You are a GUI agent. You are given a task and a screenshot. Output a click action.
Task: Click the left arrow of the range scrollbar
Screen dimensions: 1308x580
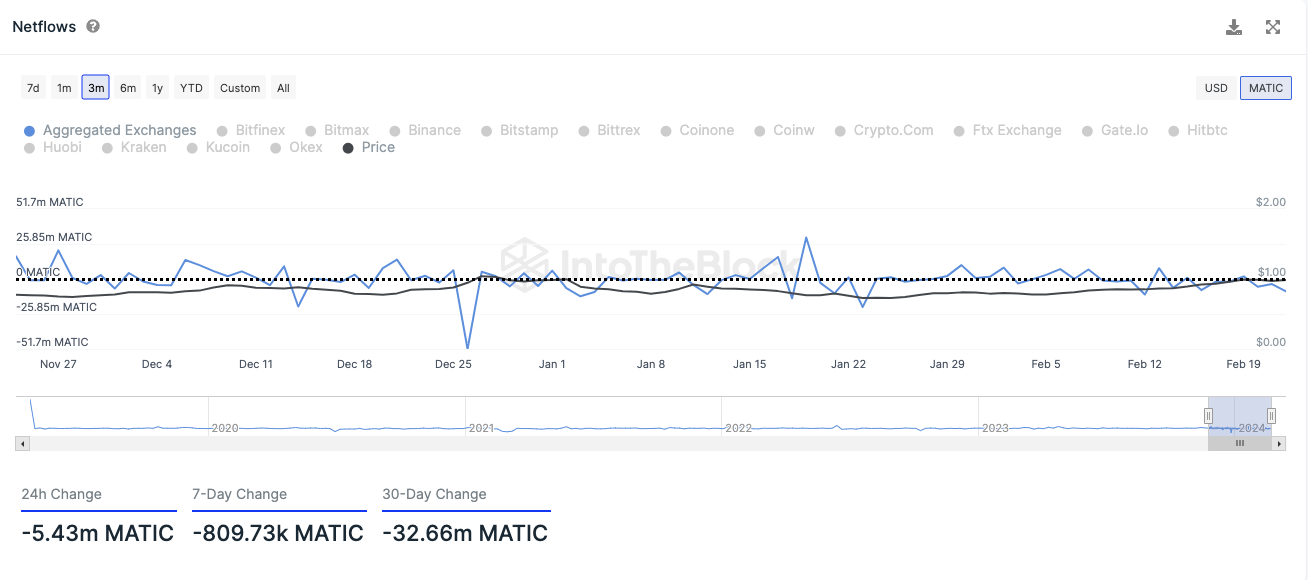20,443
